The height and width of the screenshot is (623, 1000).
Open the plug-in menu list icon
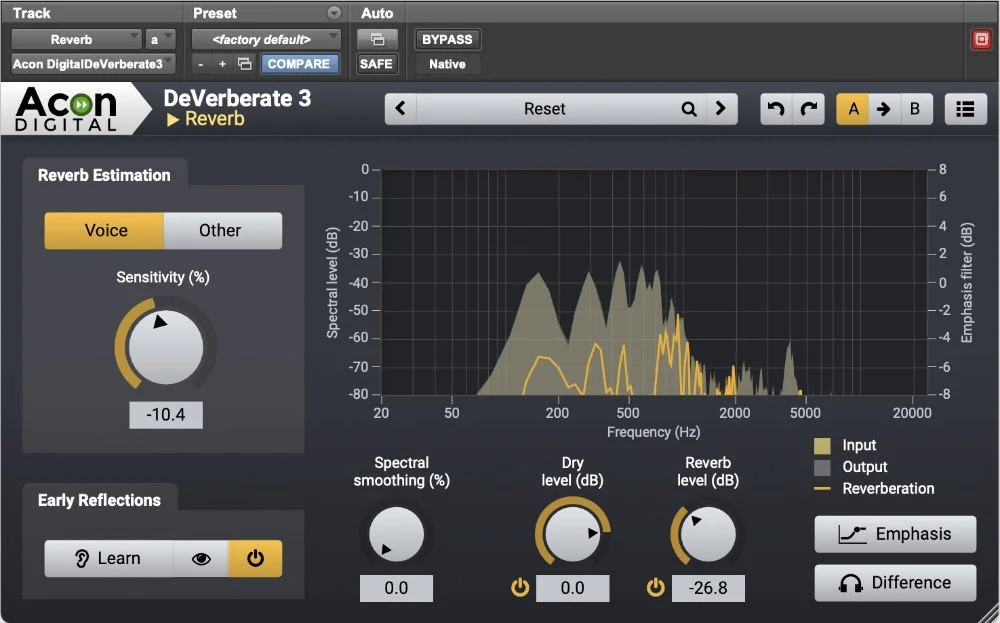point(966,109)
